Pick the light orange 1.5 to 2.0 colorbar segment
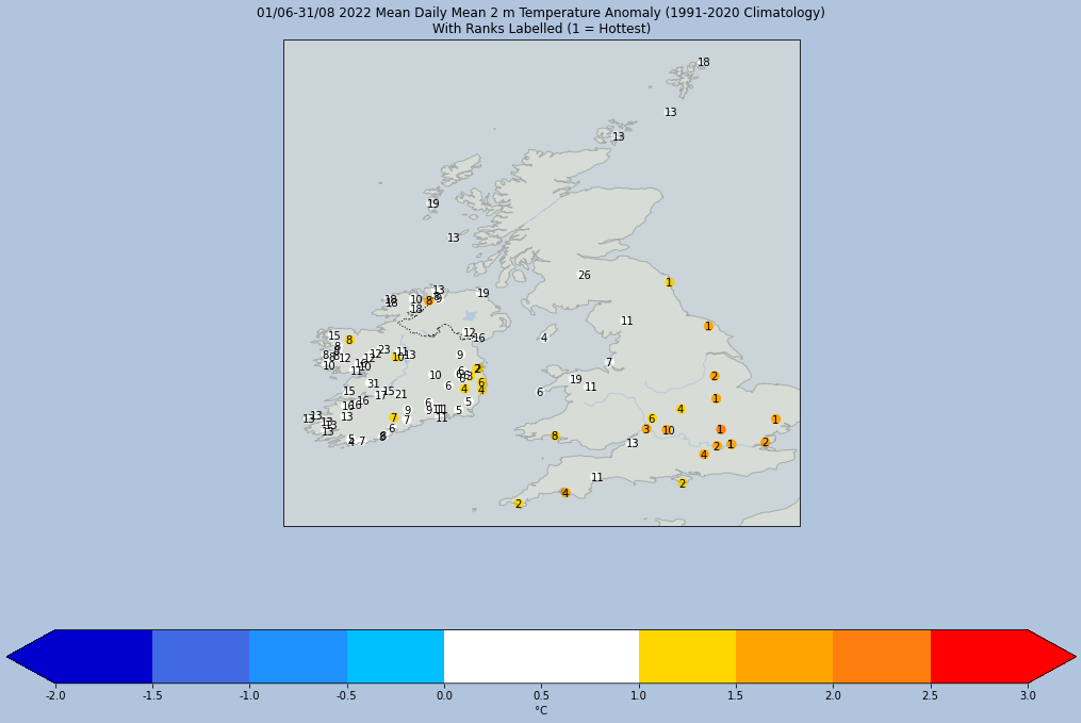Viewport: 1081px width, 723px height. pyautogui.click(x=785, y=656)
